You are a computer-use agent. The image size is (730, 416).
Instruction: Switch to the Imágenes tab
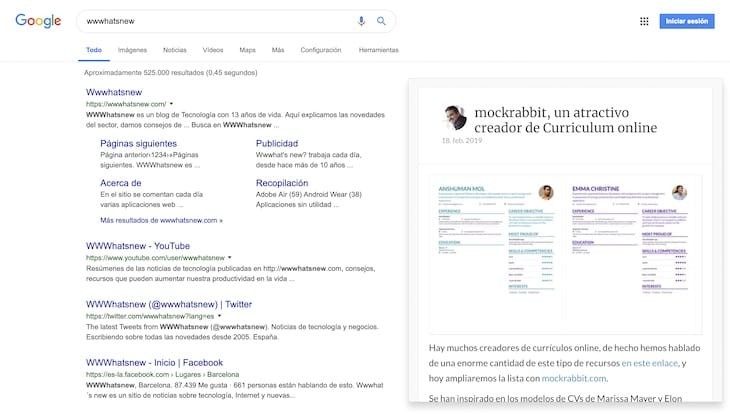click(x=132, y=50)
